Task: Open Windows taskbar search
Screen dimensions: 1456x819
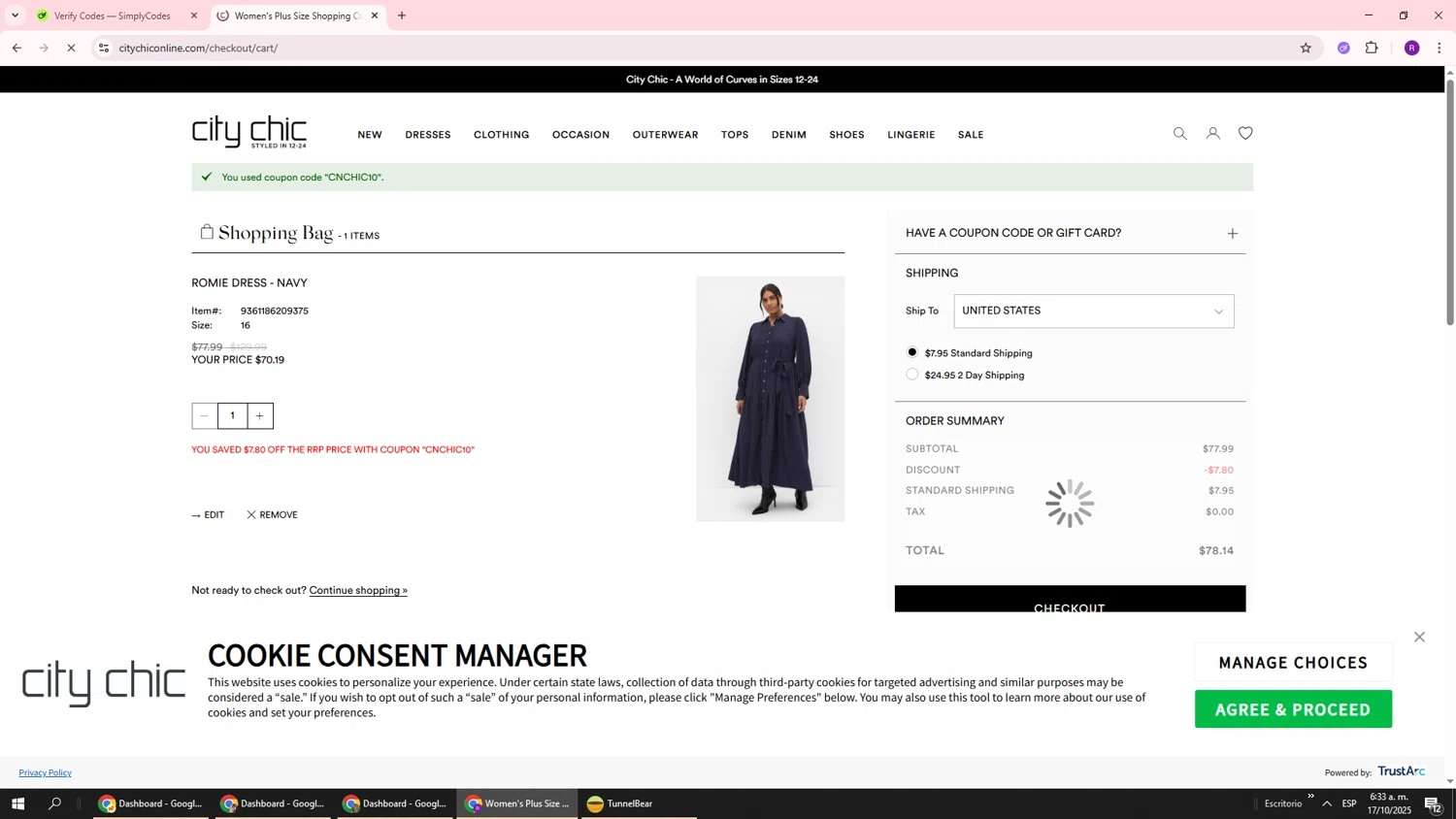Action: 55,804
